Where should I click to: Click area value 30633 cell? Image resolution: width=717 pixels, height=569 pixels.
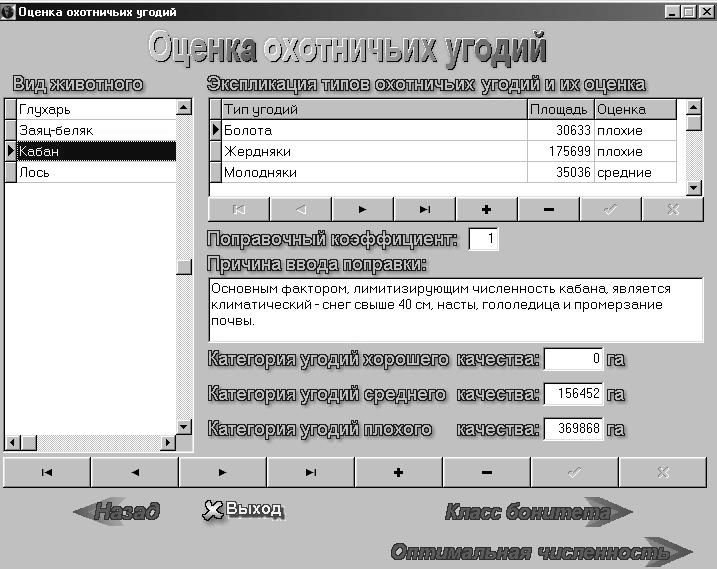[x=561, y=130]
